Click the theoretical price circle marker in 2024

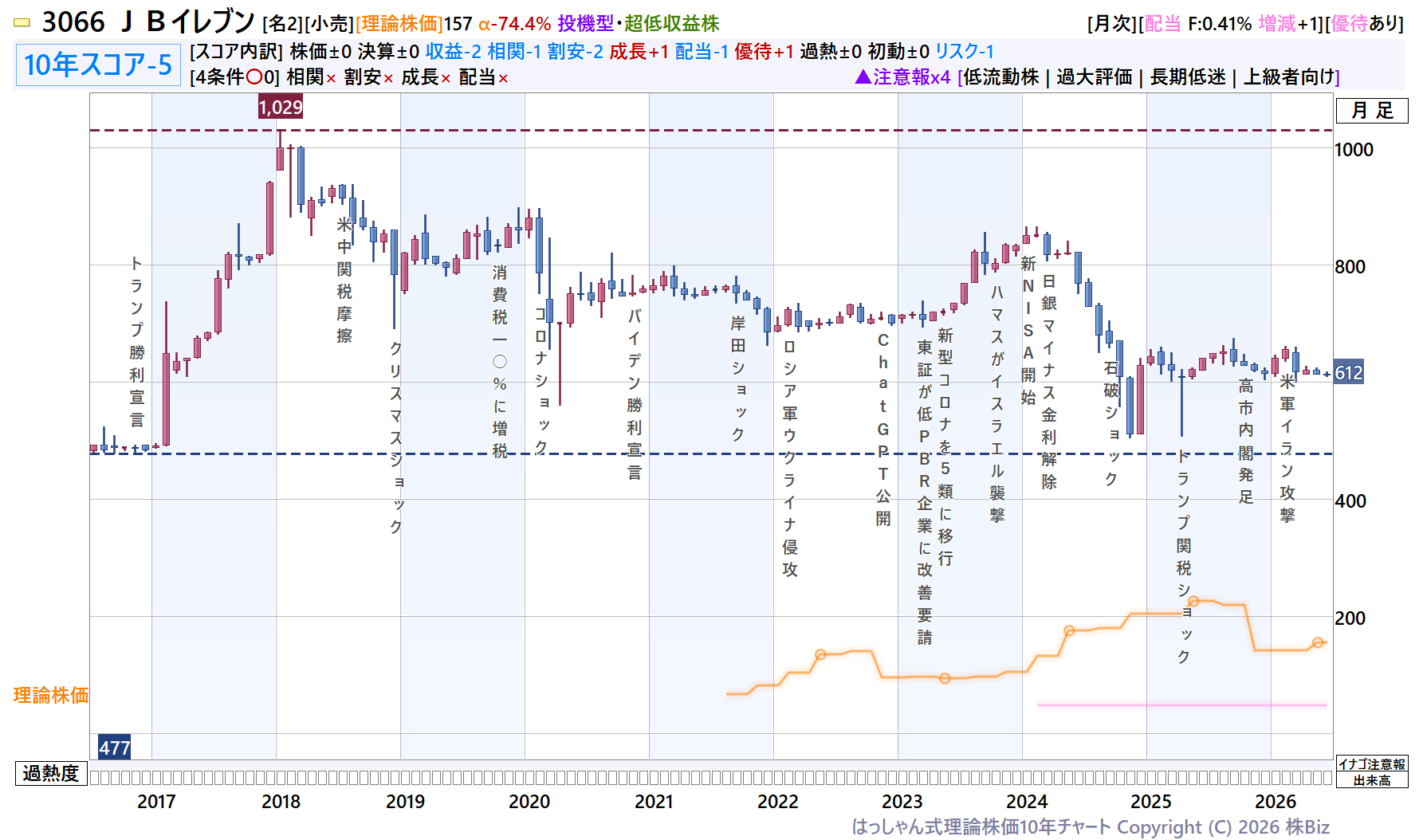1069,630
